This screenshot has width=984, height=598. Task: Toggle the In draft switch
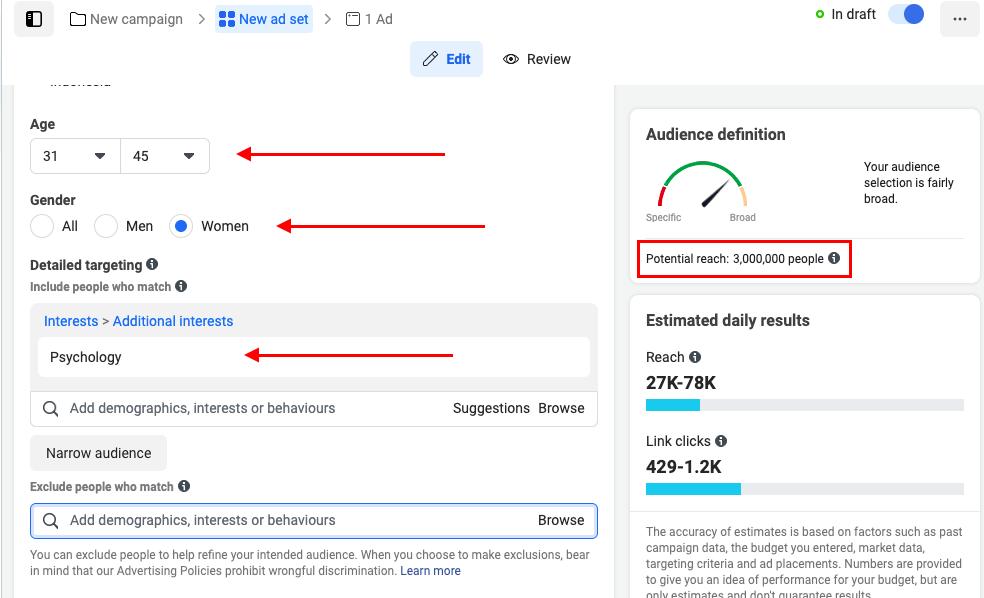tap(906, 14)
